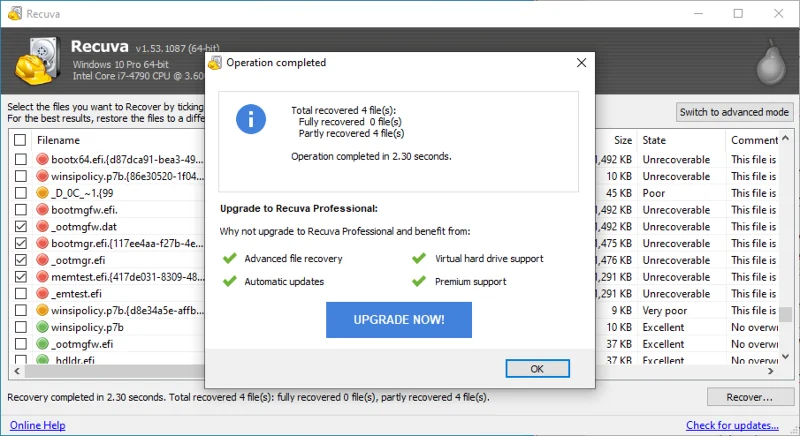Image resolution: width=800 pixels, height=436 pixels.
Task: Sort list by Filename column header
Action: [x=58, y=140]
